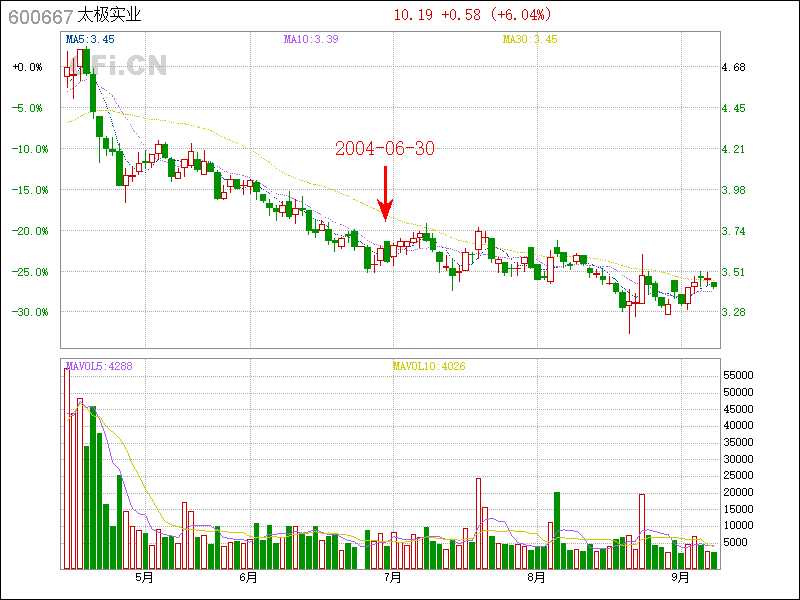The image size is (800, 600).
Task: Click the 6月 label on the time axis
Action: click(x=249, y=577)
